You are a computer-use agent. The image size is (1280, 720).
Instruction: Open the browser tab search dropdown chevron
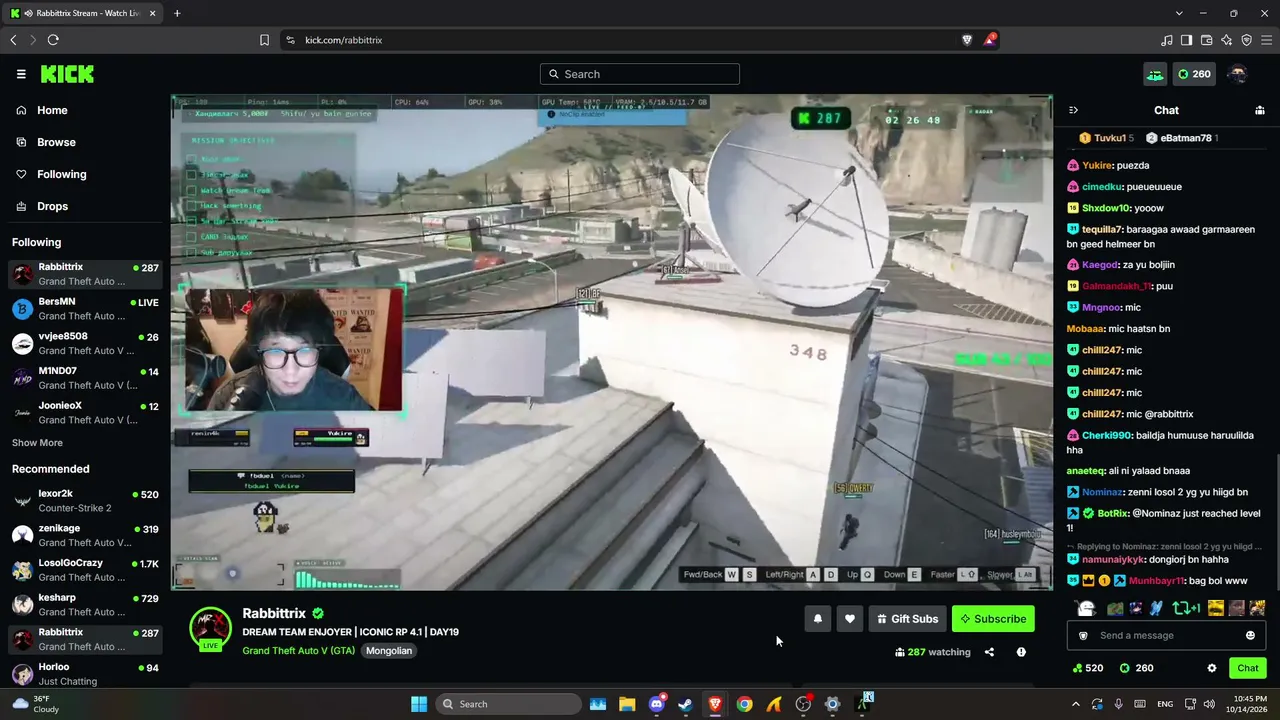pyautogui.click(x=1179, y=13)
